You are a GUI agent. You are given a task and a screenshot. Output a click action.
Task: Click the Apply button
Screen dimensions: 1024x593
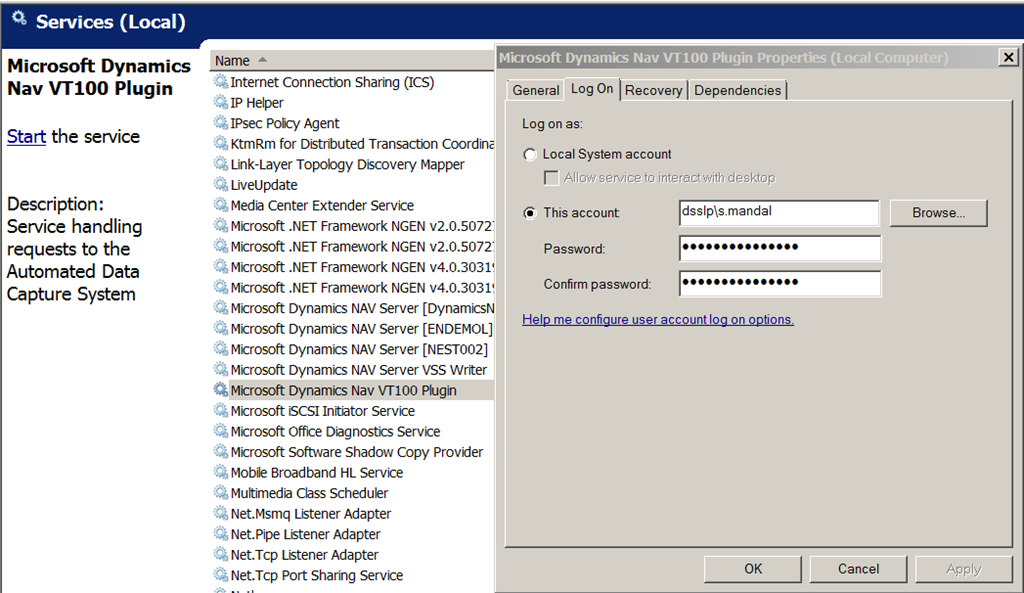(x=963, y=569)
